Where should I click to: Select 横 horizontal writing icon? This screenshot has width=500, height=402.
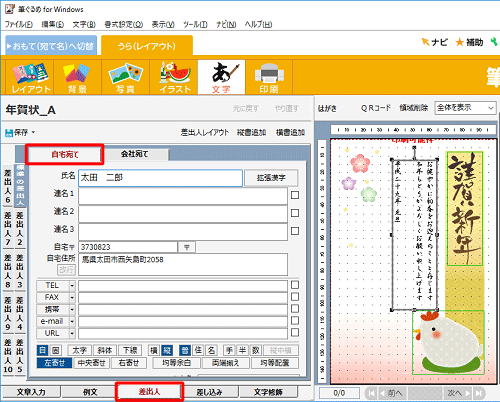[154, 350]
